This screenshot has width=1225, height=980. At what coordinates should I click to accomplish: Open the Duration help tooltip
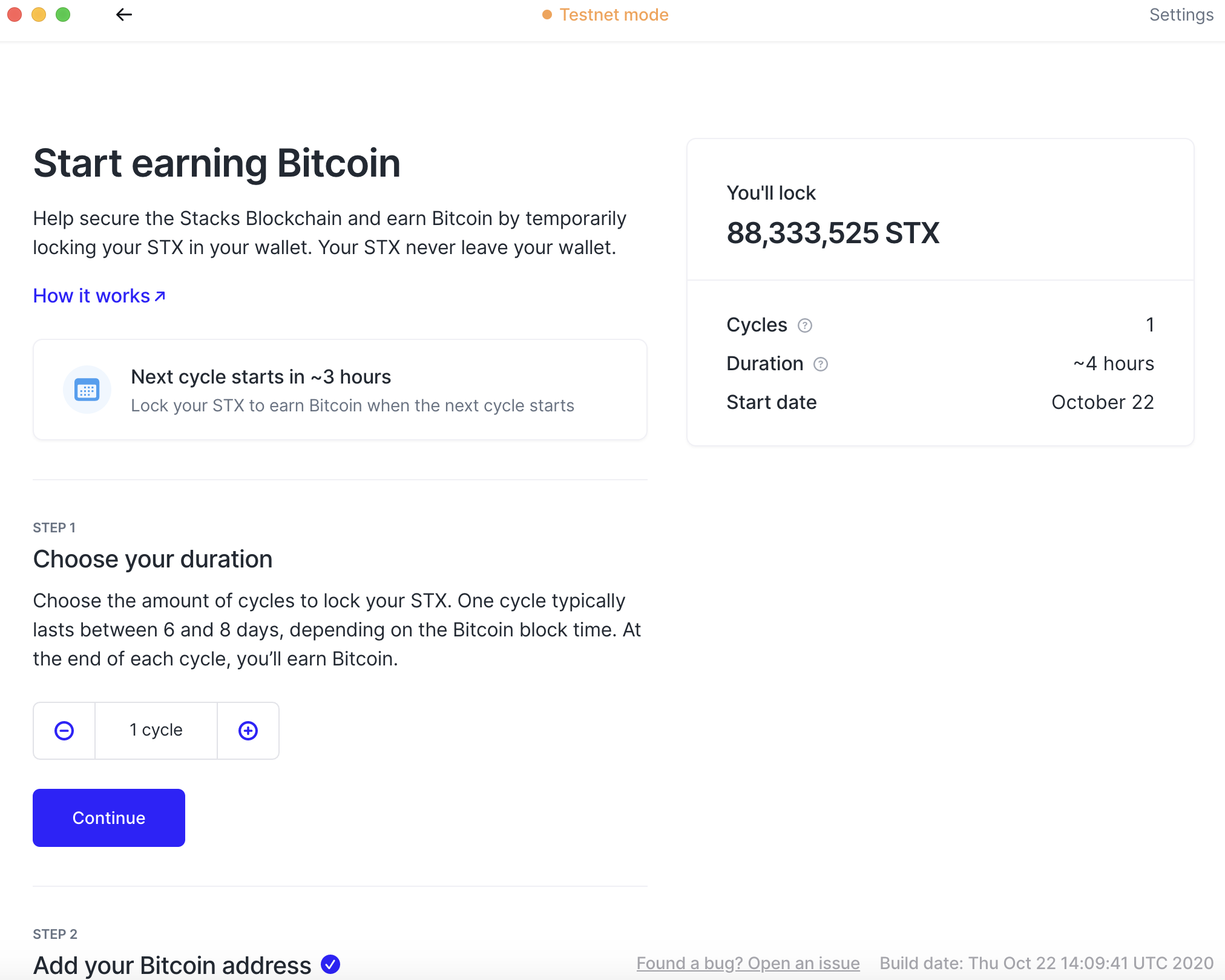pos(821,364)
